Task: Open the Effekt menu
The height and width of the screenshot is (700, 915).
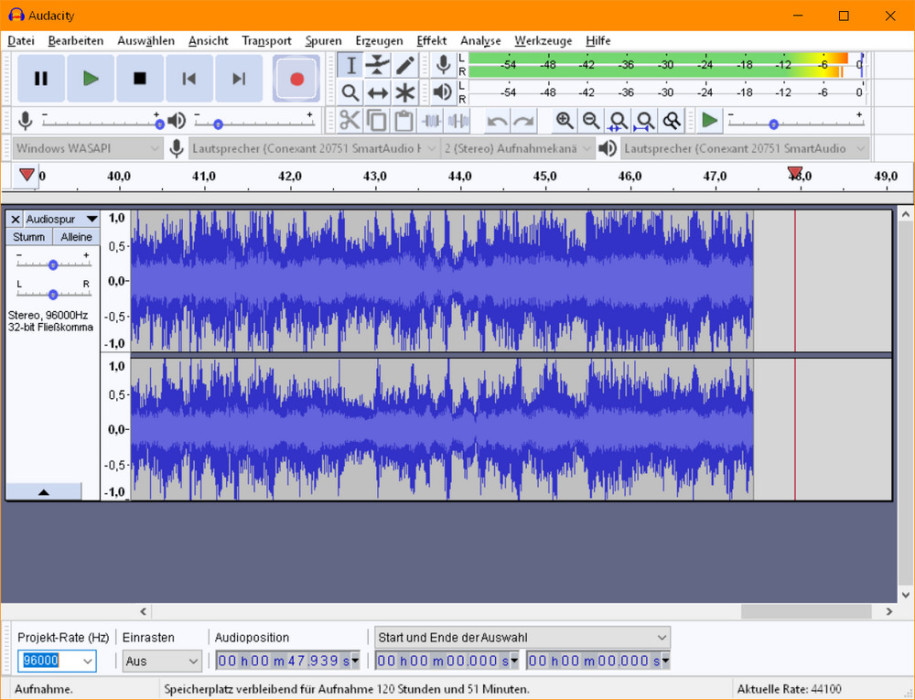Action: (432, 41)
